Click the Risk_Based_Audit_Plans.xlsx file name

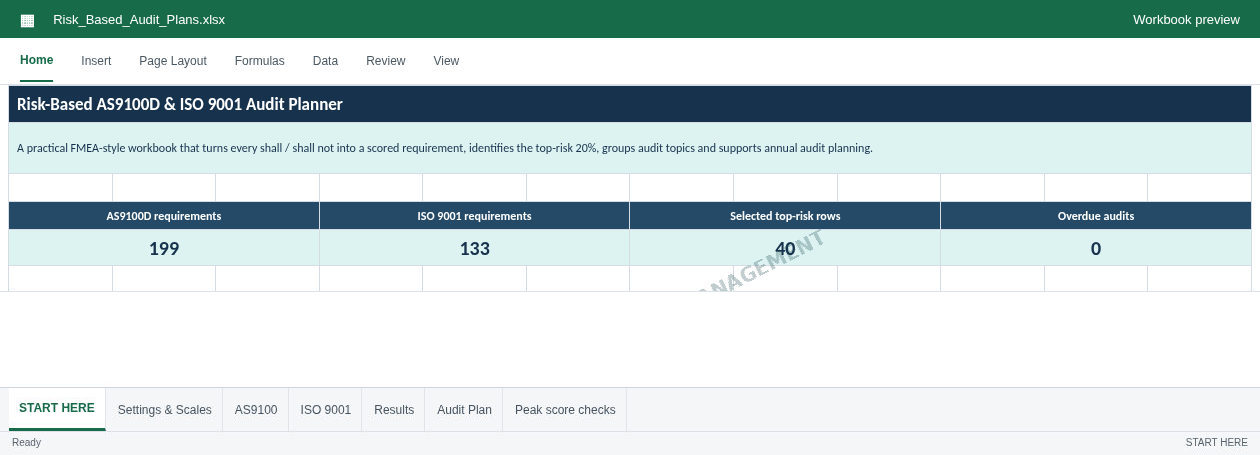coord(139,20)
